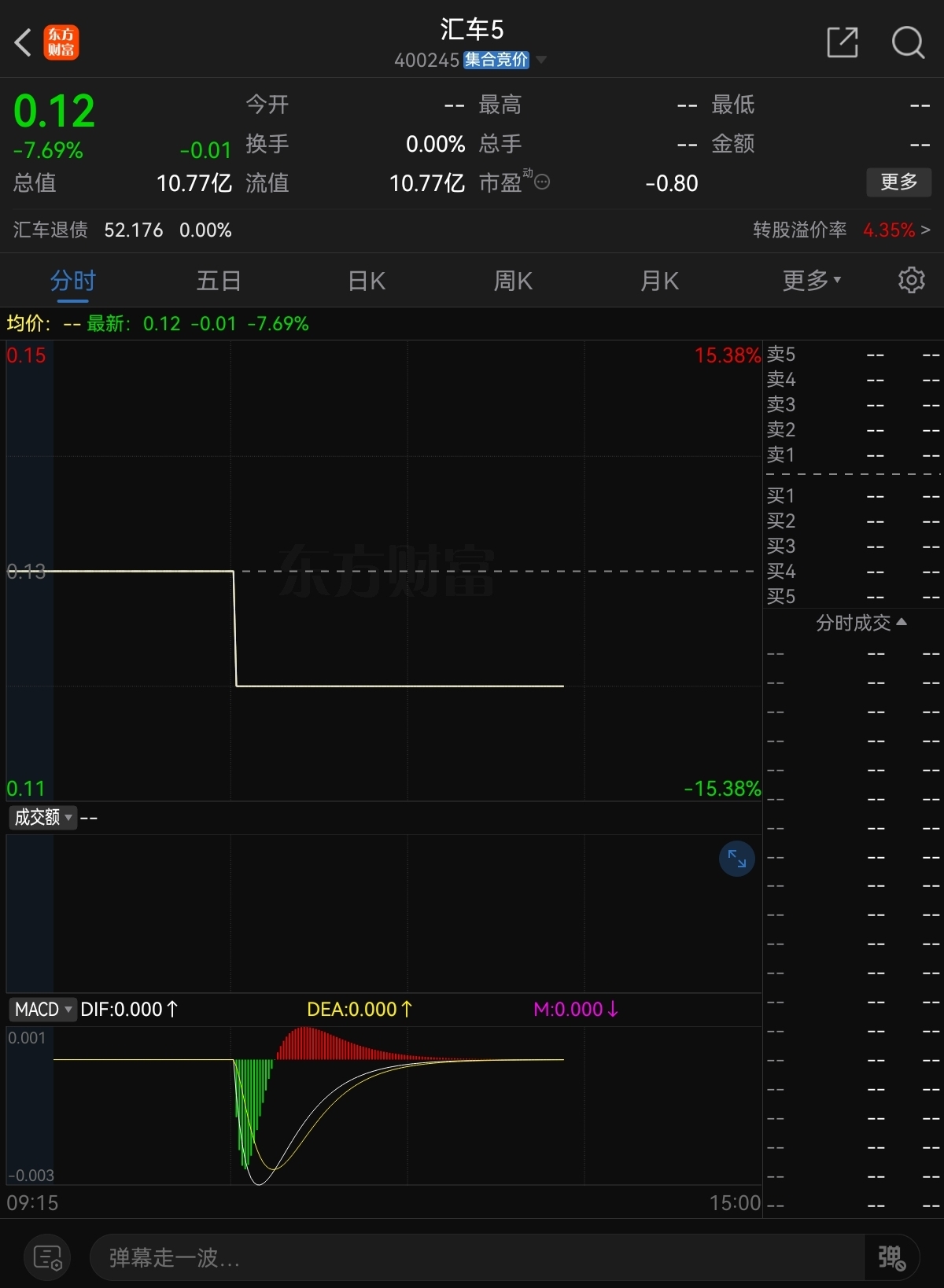Tap the 15:00 end time label
The image size is (944, 1288).
point(735,1203)
